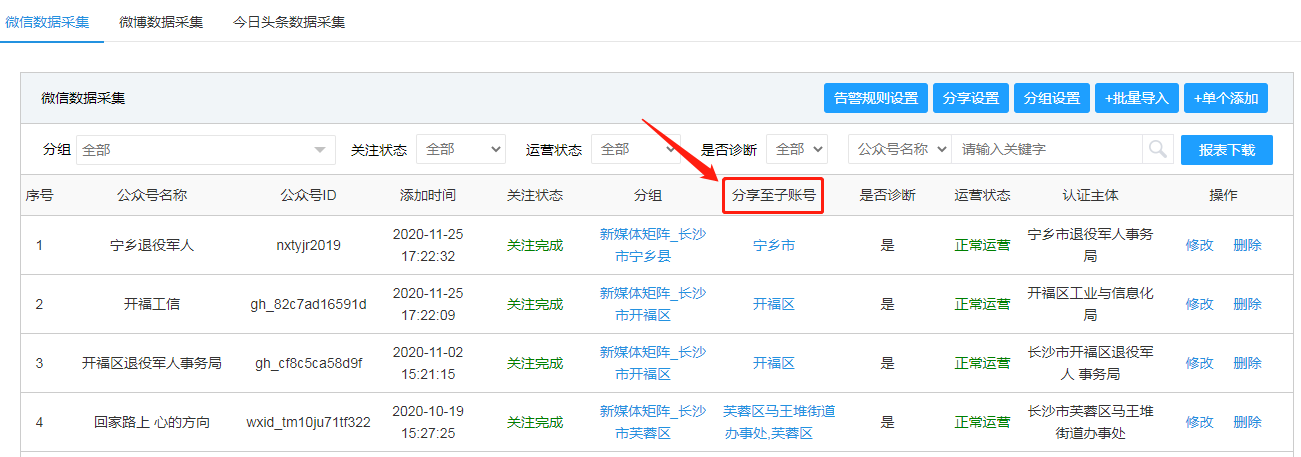Screen dimensions: 1301x457
Task: Click 新媒体矩阵_长沙市芙蓉区 group link
Action: click(x=652, y=422)
